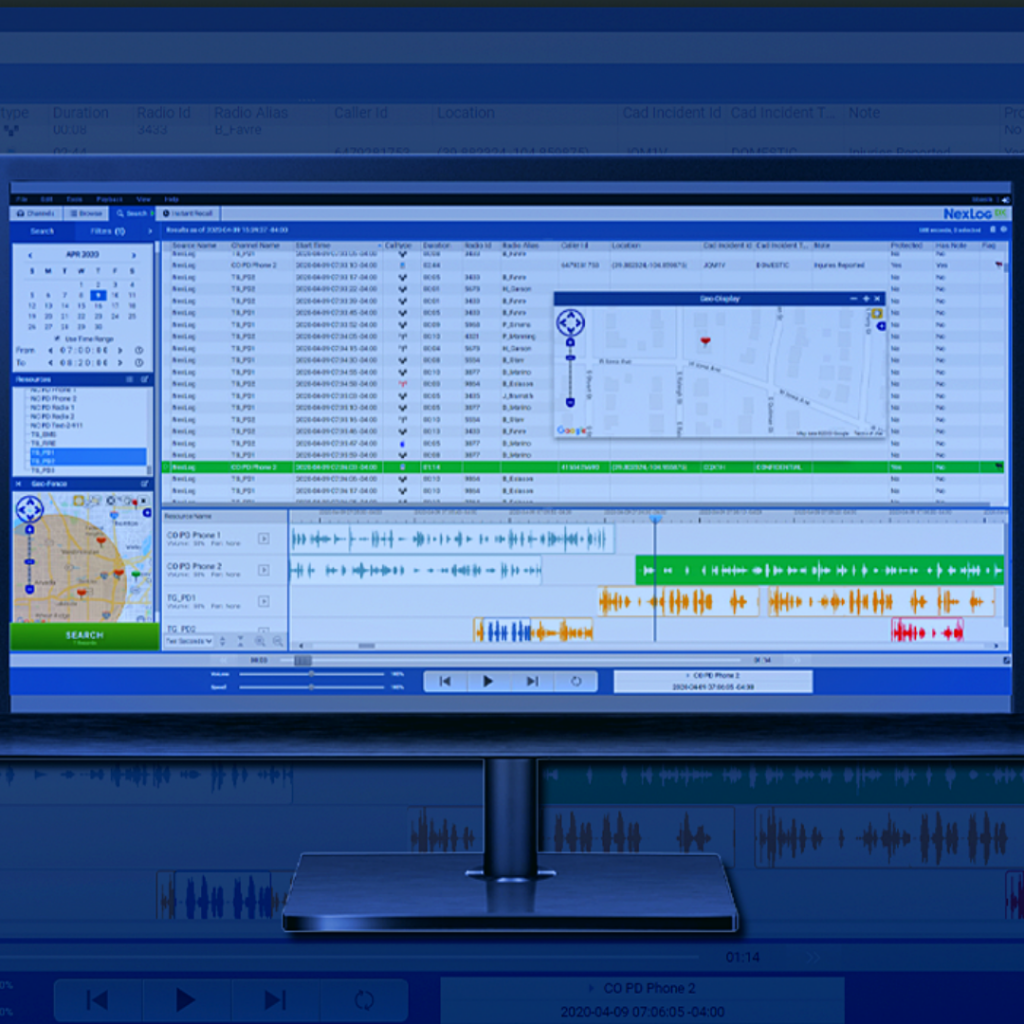Zoom out on the Geo-Display map
Viewport: 1024px width, 1024px height.
pos(570,403)
